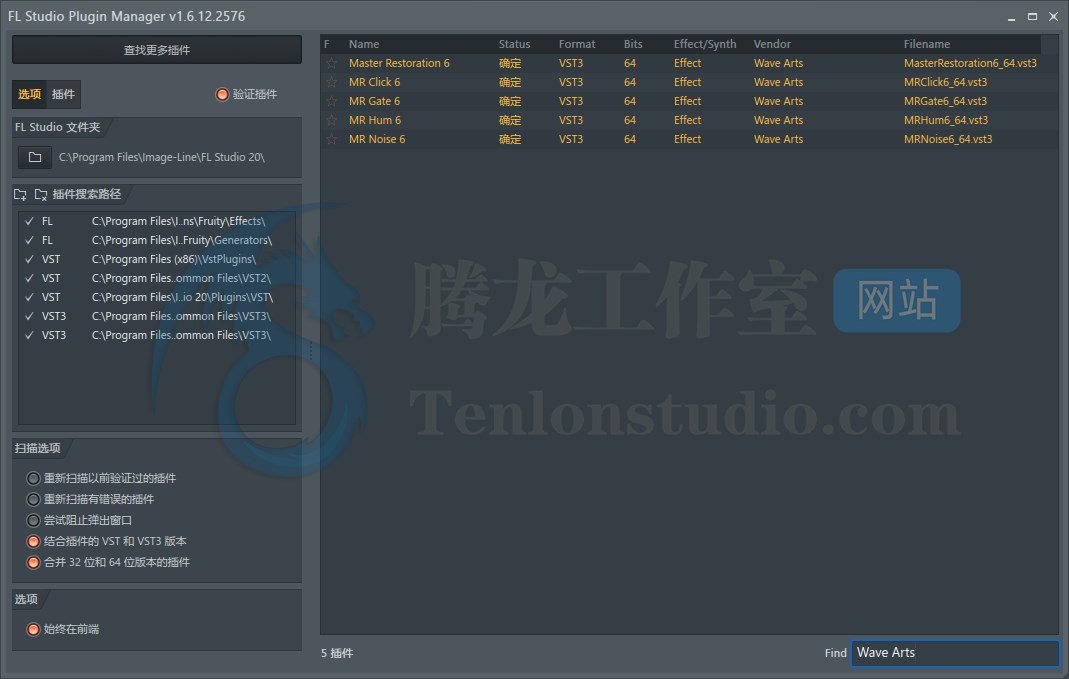Toggle rescan previously verified plugins option

[x=33, y=479]
